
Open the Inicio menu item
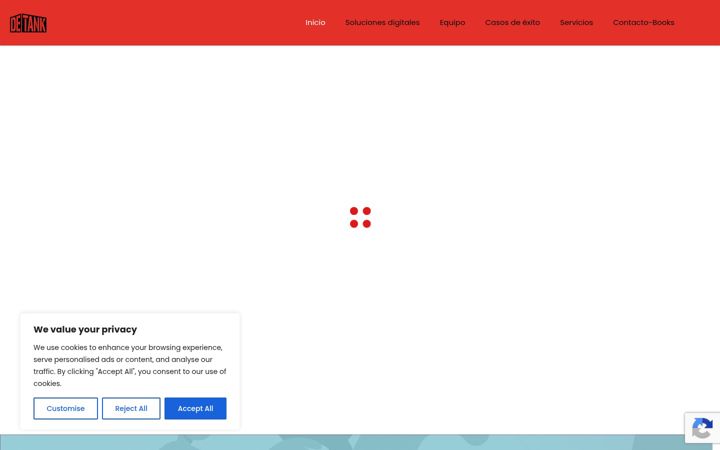(x=315, y=22)
